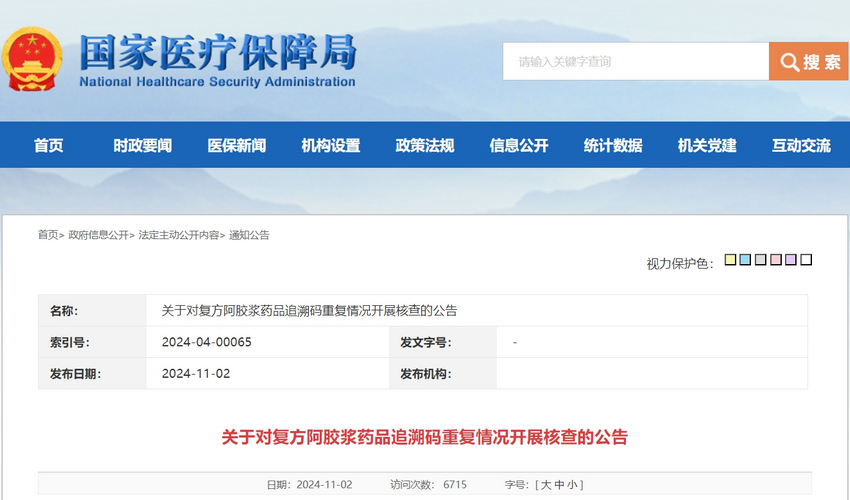Select the purple eye-protection color swatch
The image size is (850, 500).
(791, 260)
